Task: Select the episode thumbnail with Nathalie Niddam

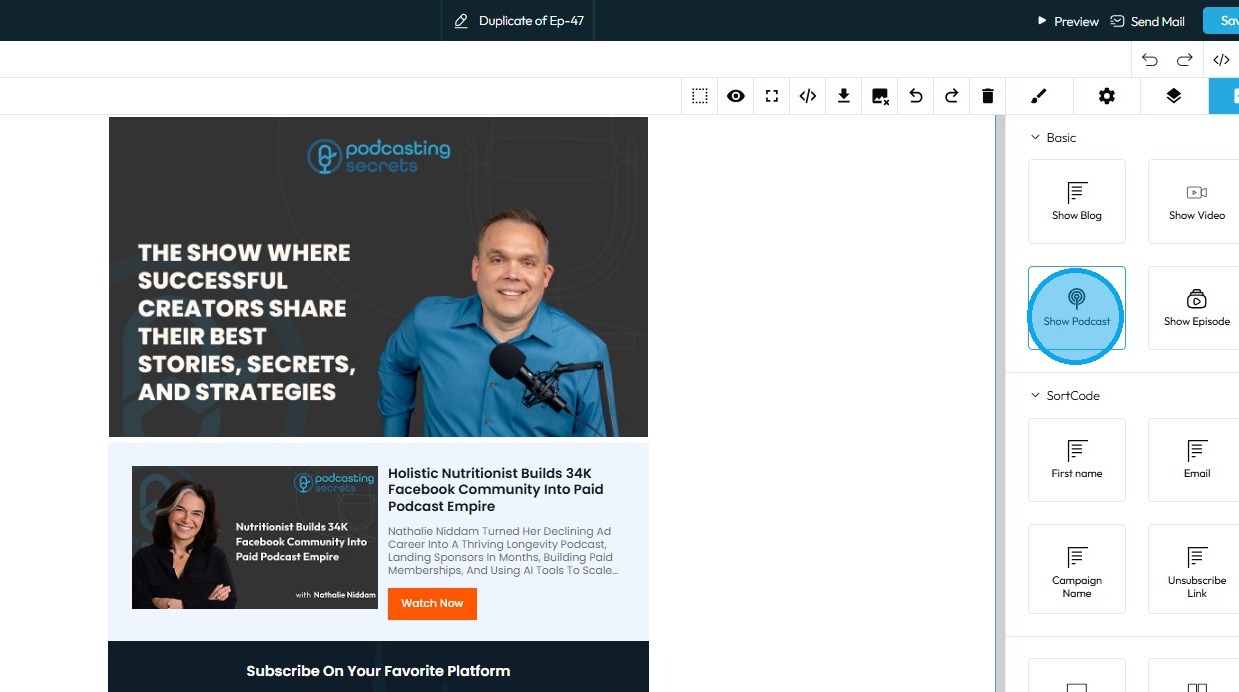Action: [x=255, y=537]
